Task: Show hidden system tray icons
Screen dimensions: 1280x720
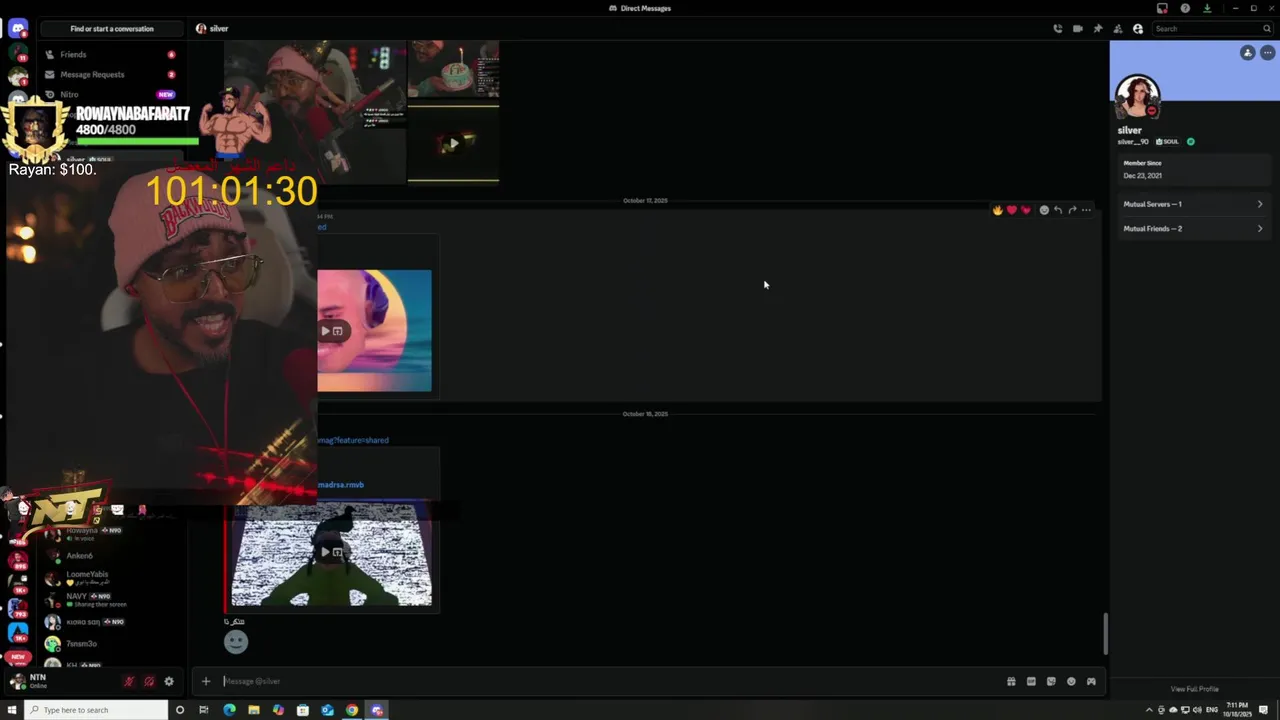Action: tap(1148, 710)
